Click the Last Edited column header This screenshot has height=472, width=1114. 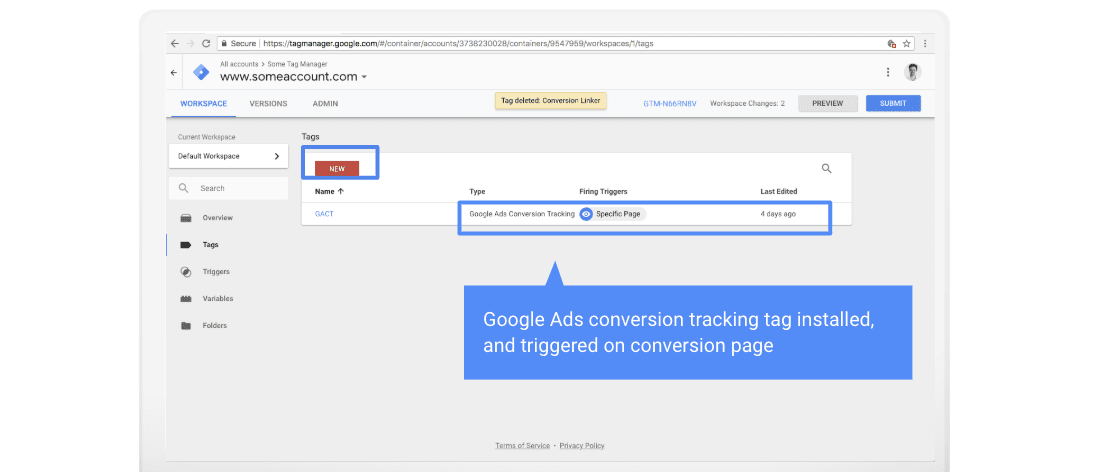pyautogui.click(x=779, y=191)
